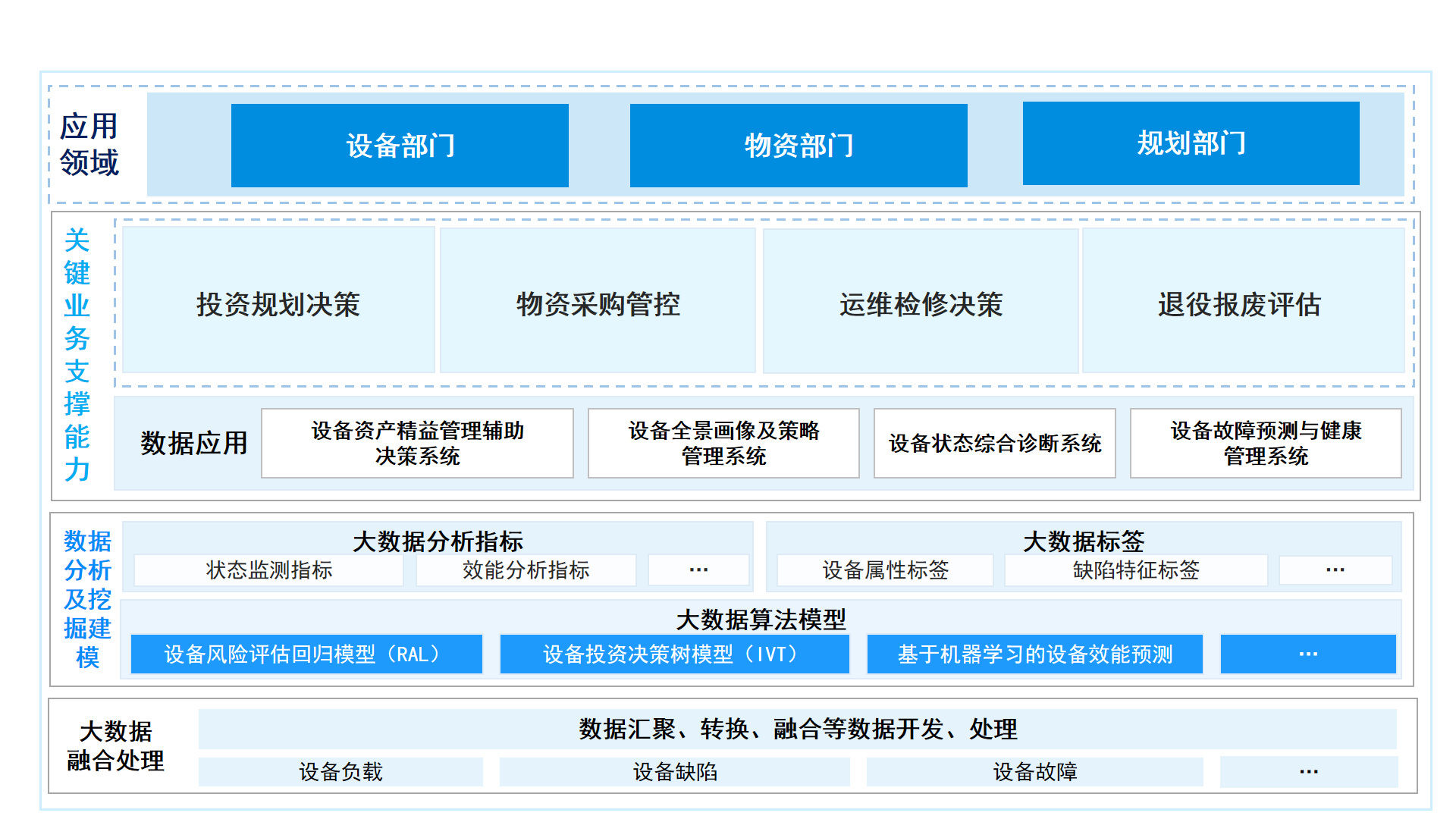Select the 物资采购管控 panel
This screenshot has width=1456, height=819.
click(x=598, y=300)
